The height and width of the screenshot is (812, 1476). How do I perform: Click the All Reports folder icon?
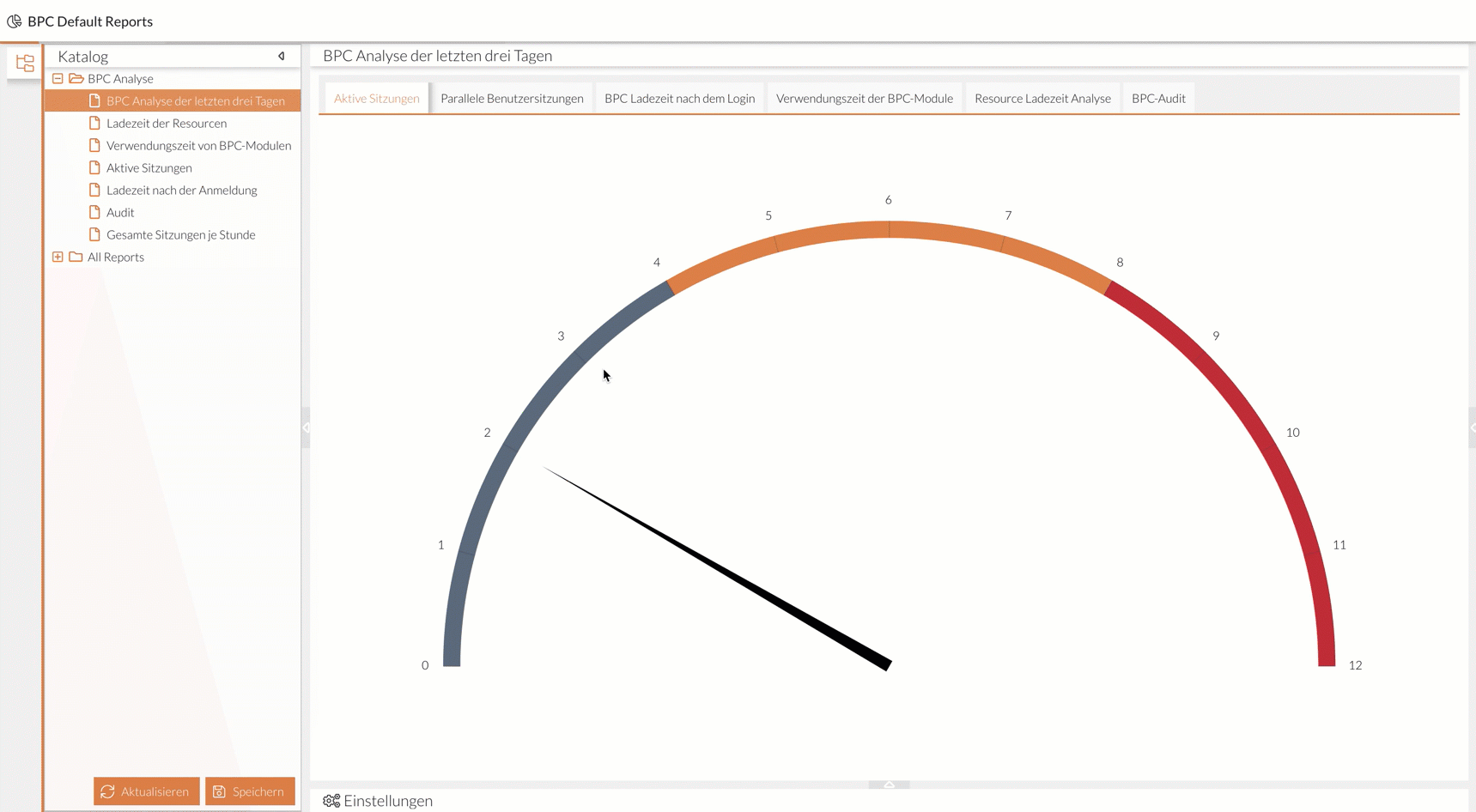[x=76, y=258]
